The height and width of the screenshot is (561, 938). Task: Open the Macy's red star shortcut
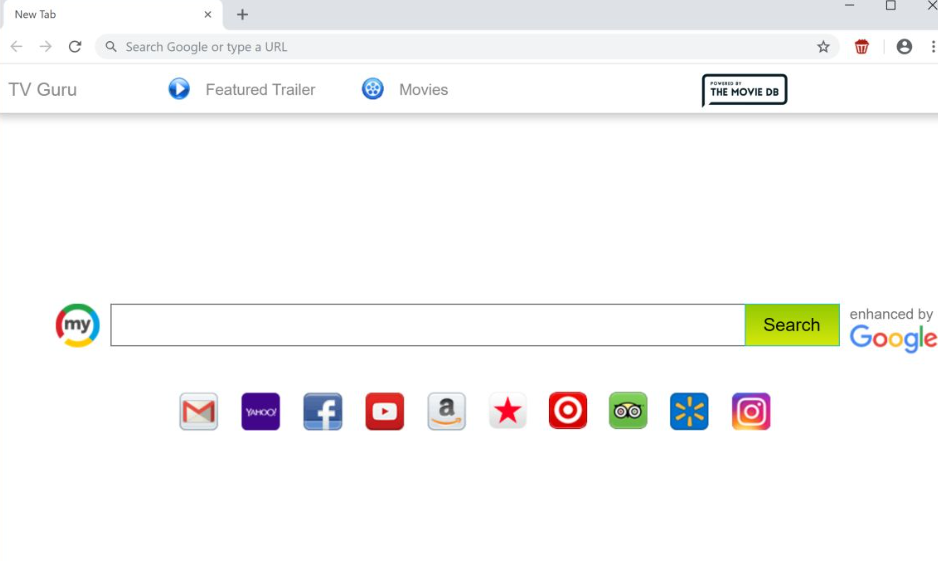(507, 411)
